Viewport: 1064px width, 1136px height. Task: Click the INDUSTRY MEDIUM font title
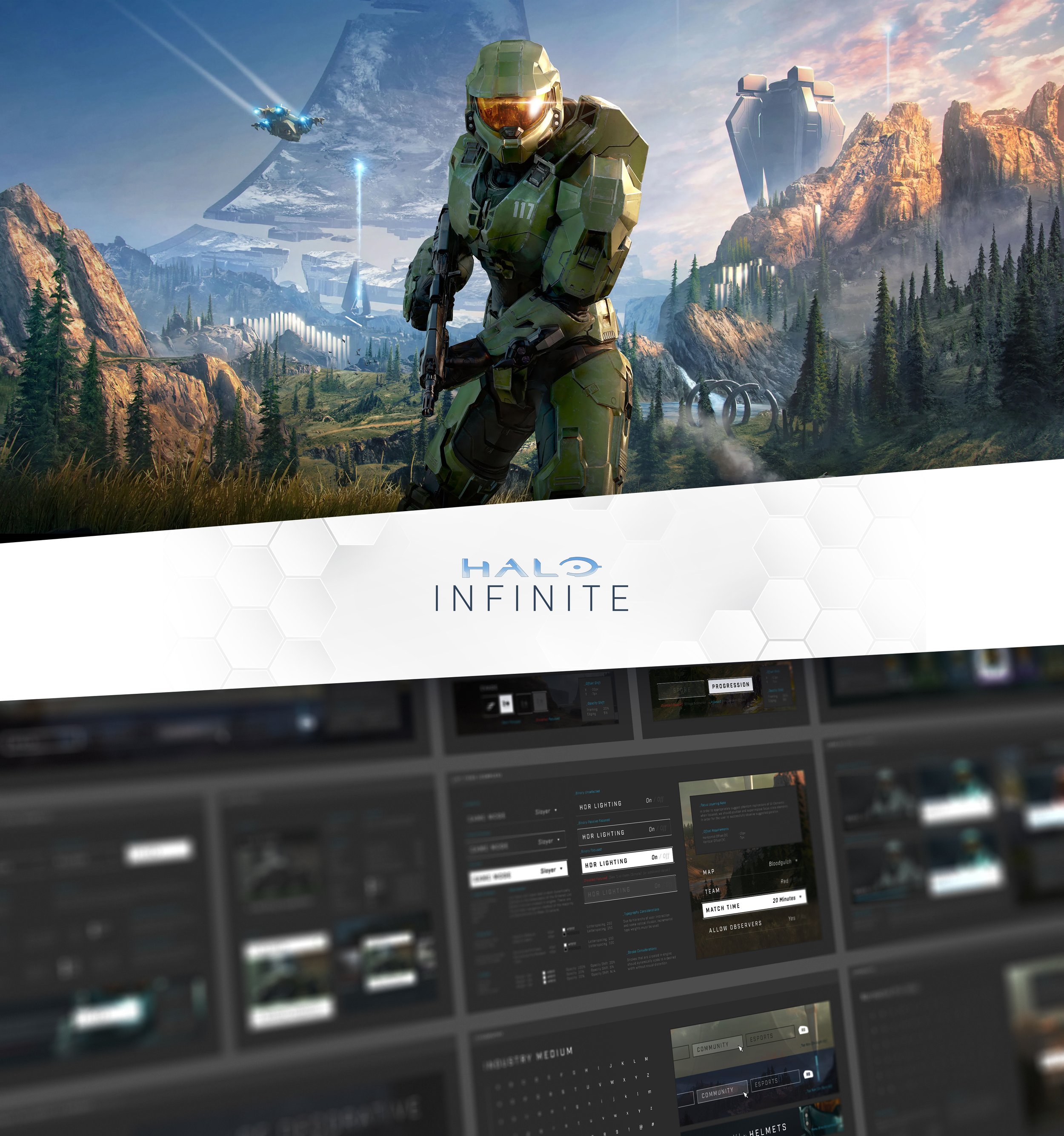pos(528,1057)
